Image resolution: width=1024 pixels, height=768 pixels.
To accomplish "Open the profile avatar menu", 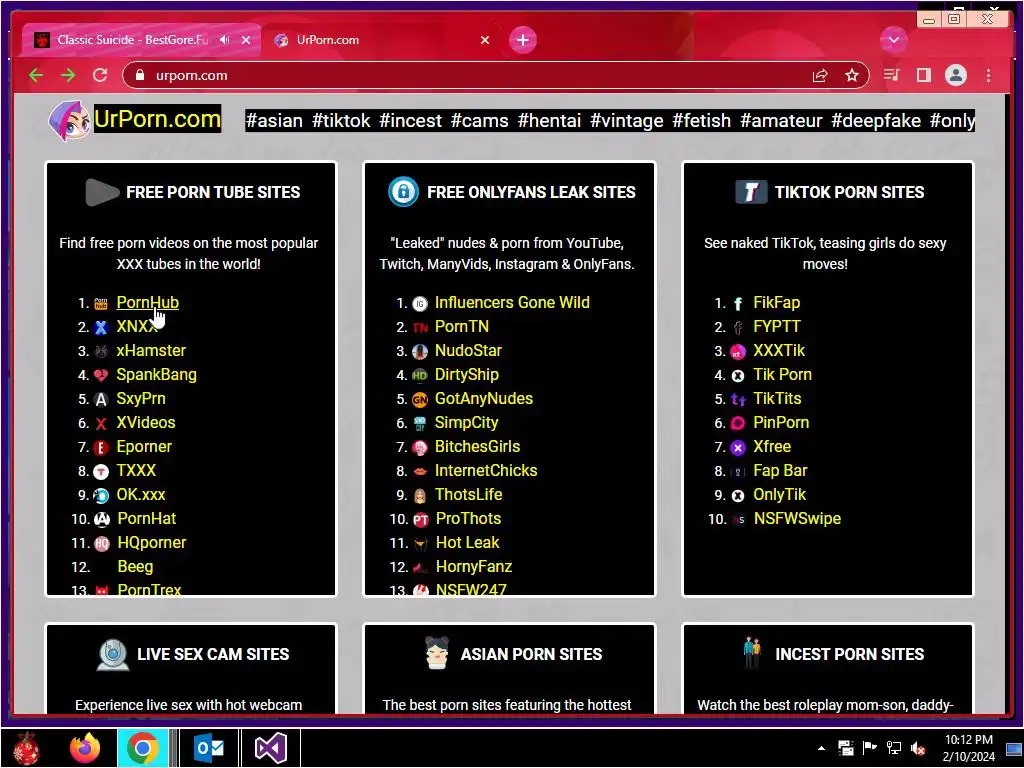I will pos(955,76).
